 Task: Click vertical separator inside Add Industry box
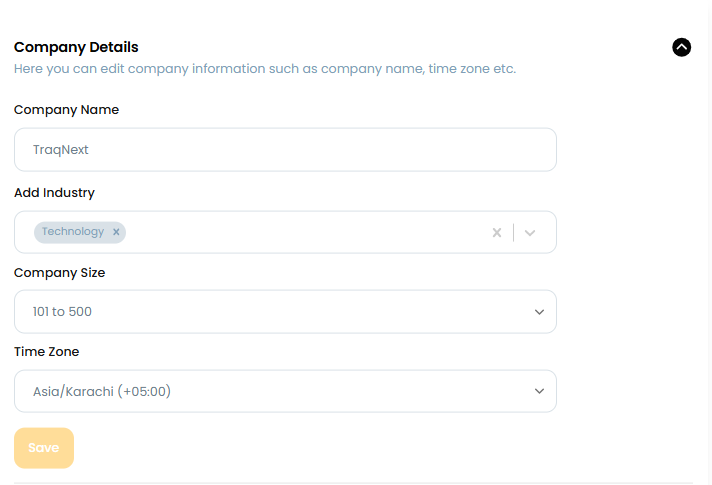pyautogui.click(x=513, y=233)
